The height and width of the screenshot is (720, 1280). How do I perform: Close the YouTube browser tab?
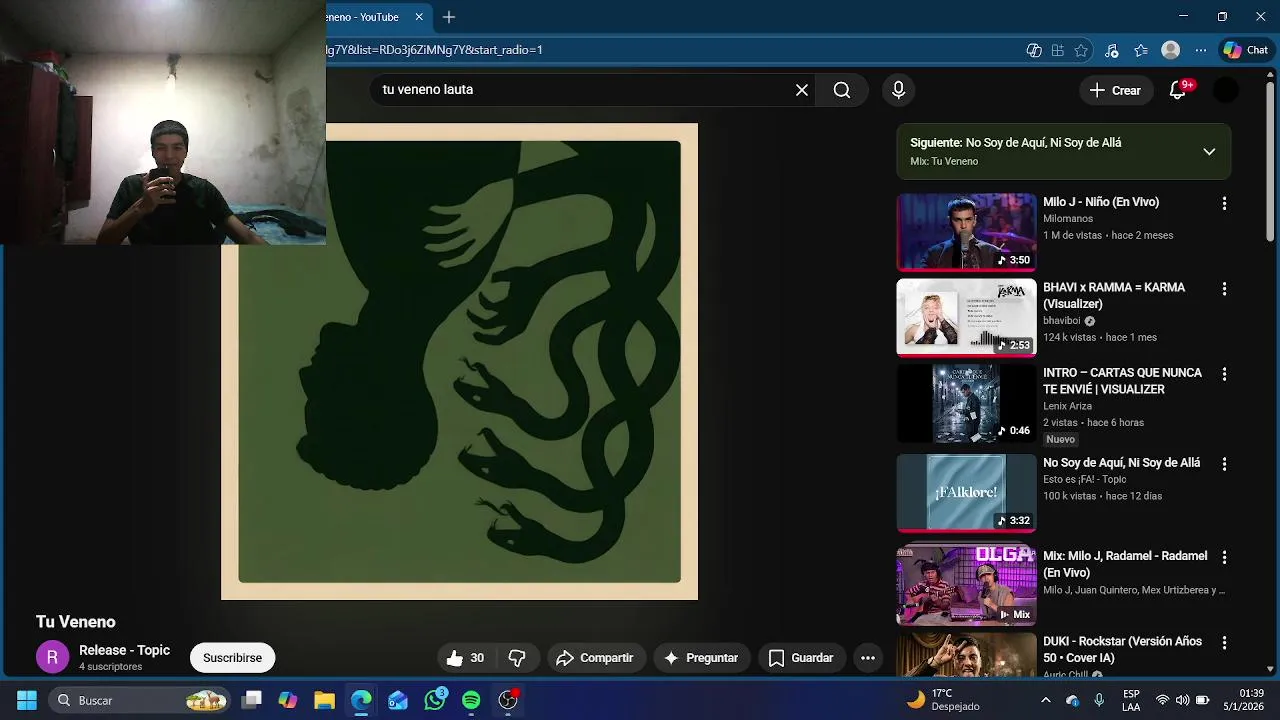(419, 17)
